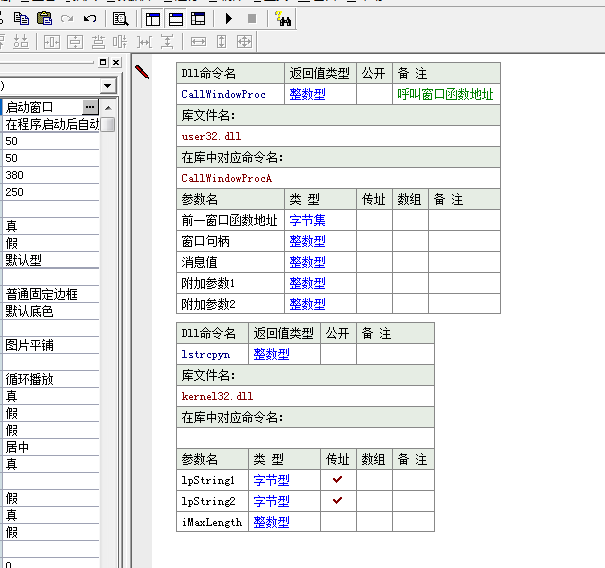
Task: Click the make same width icon
Action: pyautogui.click(x=198, y=42)
